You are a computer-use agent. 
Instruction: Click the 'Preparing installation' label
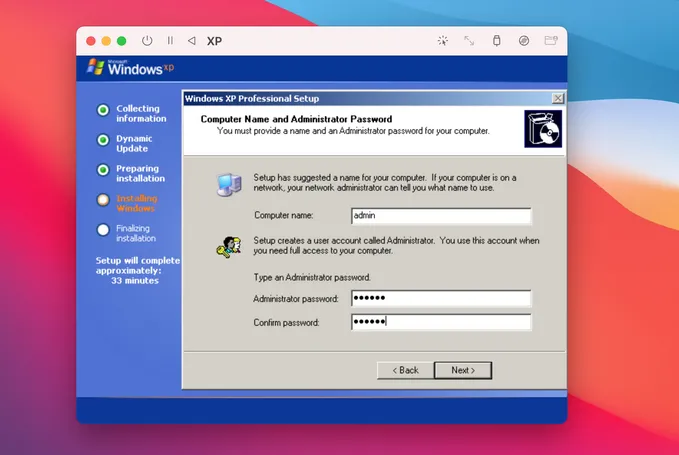tap(141, 173)
